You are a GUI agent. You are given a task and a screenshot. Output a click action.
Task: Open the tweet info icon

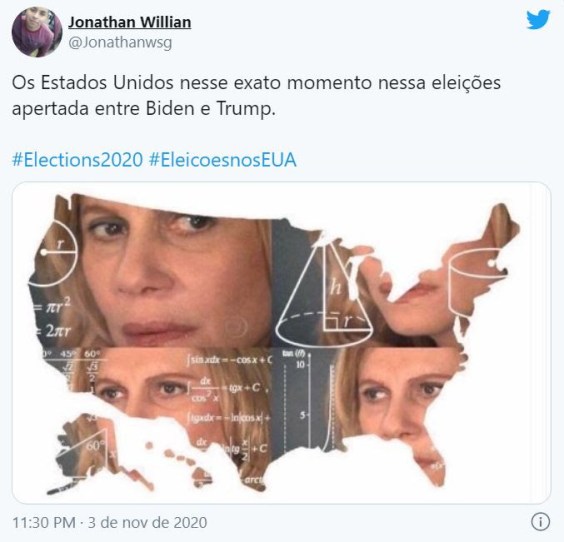[x=541, y=521]
